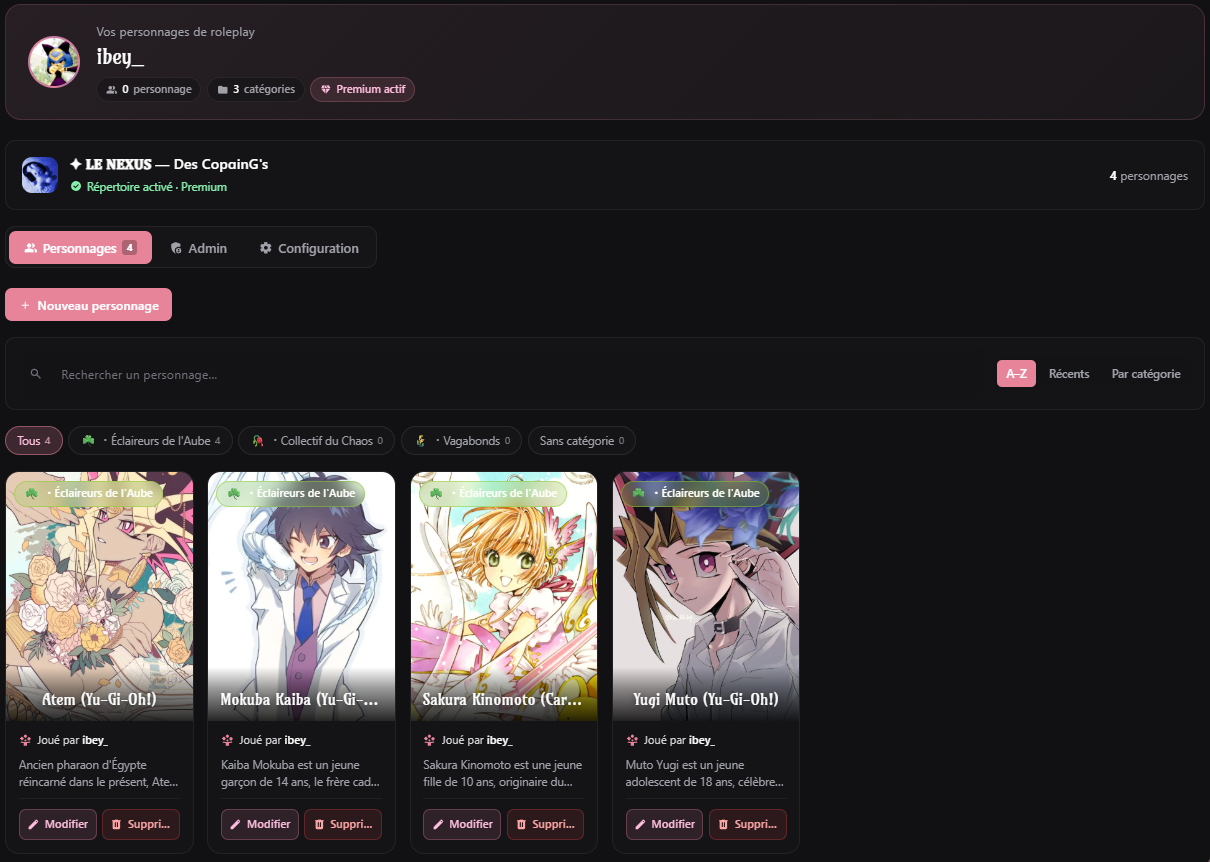The width and height of the screenshot is (1210, 862).
Task: Click the gear icon on Configuration tab
Action: click(x=266, y=248)
